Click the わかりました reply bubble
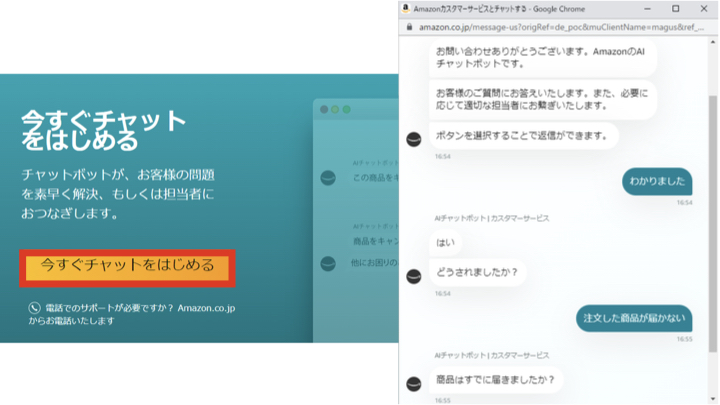The width and height of the screenshot is (720, 405). coord(657,181)
